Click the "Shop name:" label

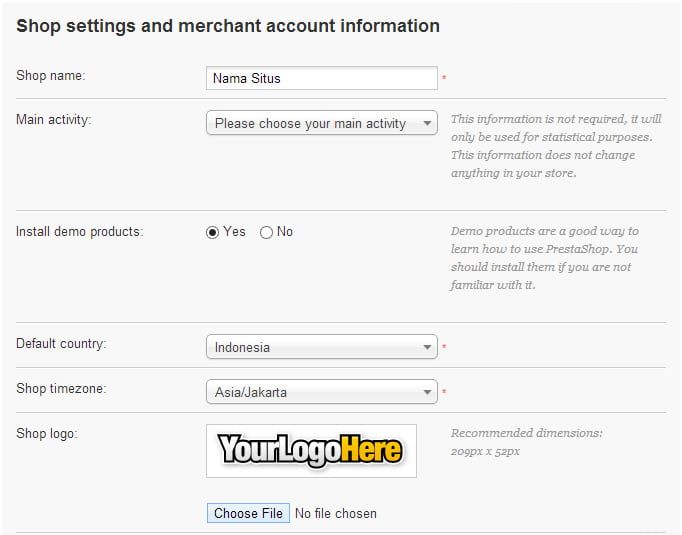[51, 75]
